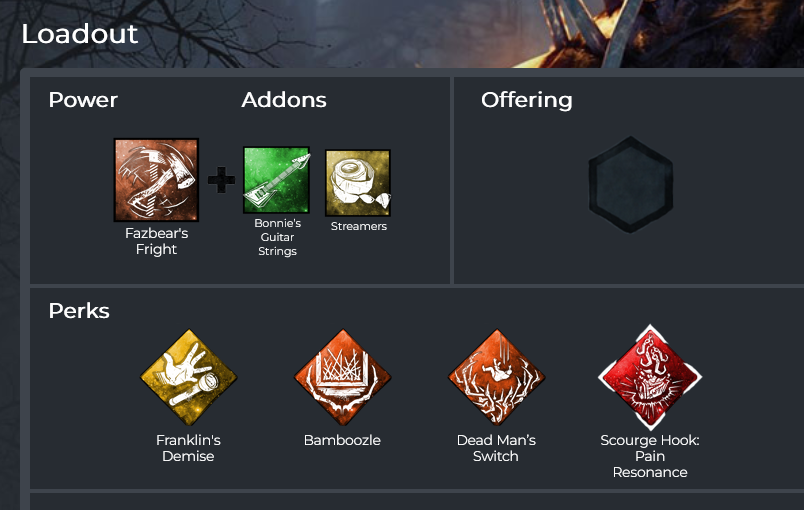
Task: Choose the Dead Man's Switch perk icon
Action: [x=496, y=378]
